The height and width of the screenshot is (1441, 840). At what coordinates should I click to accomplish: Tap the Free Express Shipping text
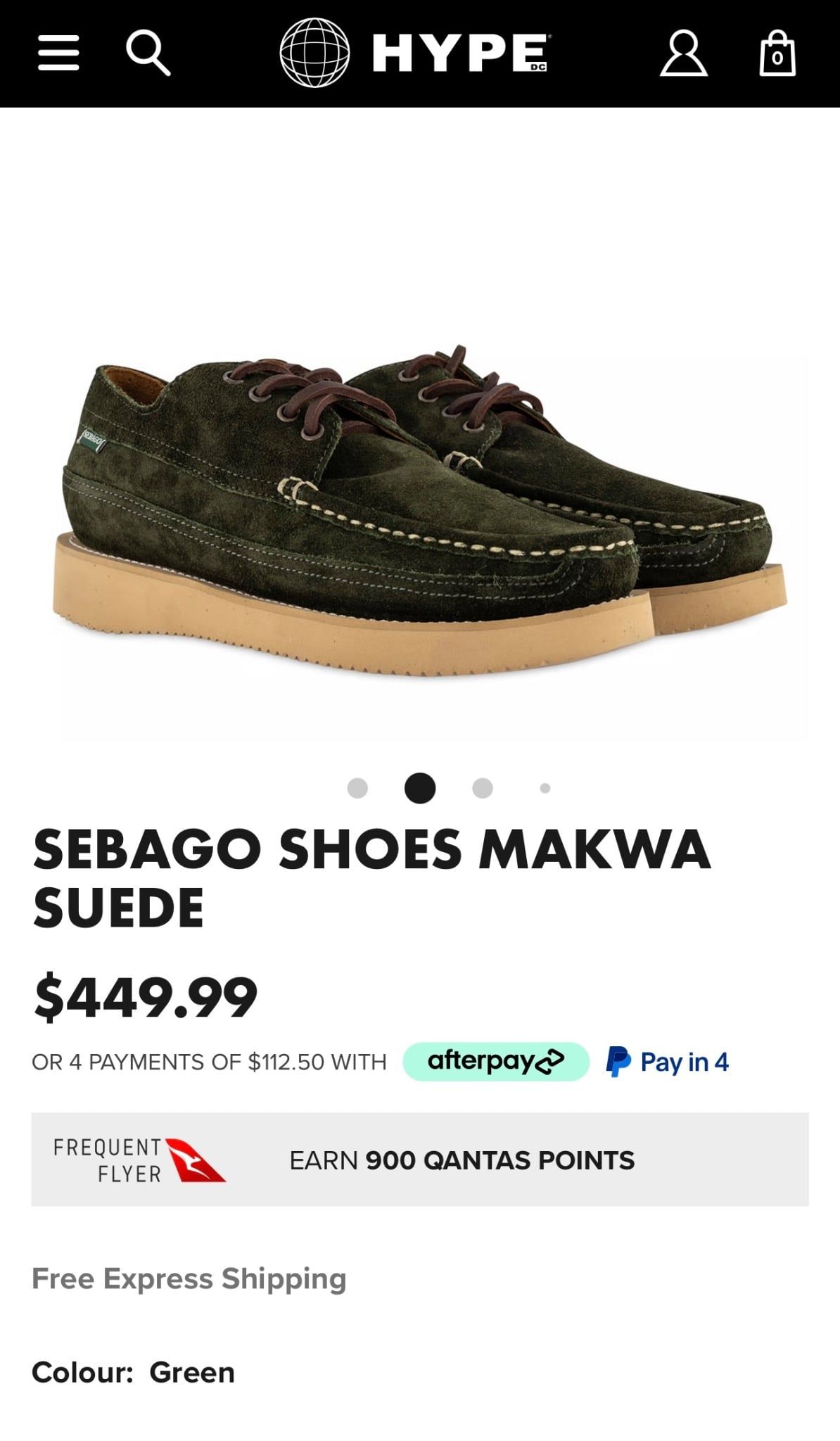pyautogui.click(x=189, y=1278)
